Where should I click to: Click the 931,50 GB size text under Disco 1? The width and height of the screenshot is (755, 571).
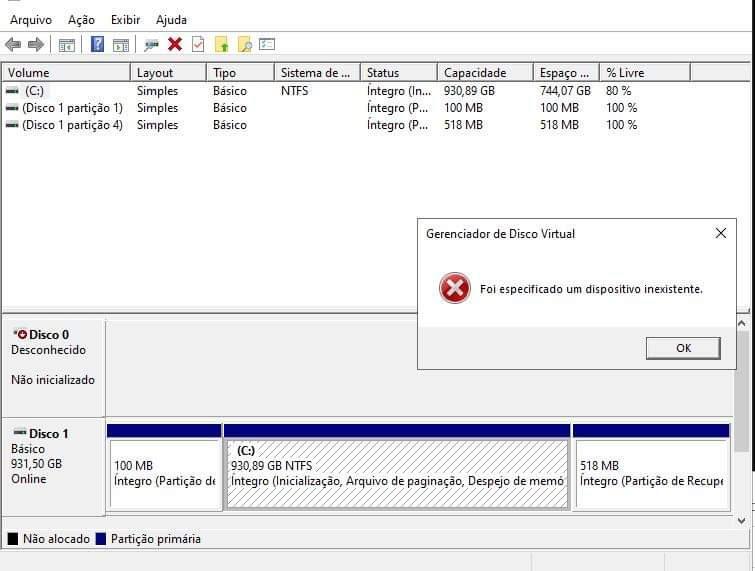click(x=37, y=464)
